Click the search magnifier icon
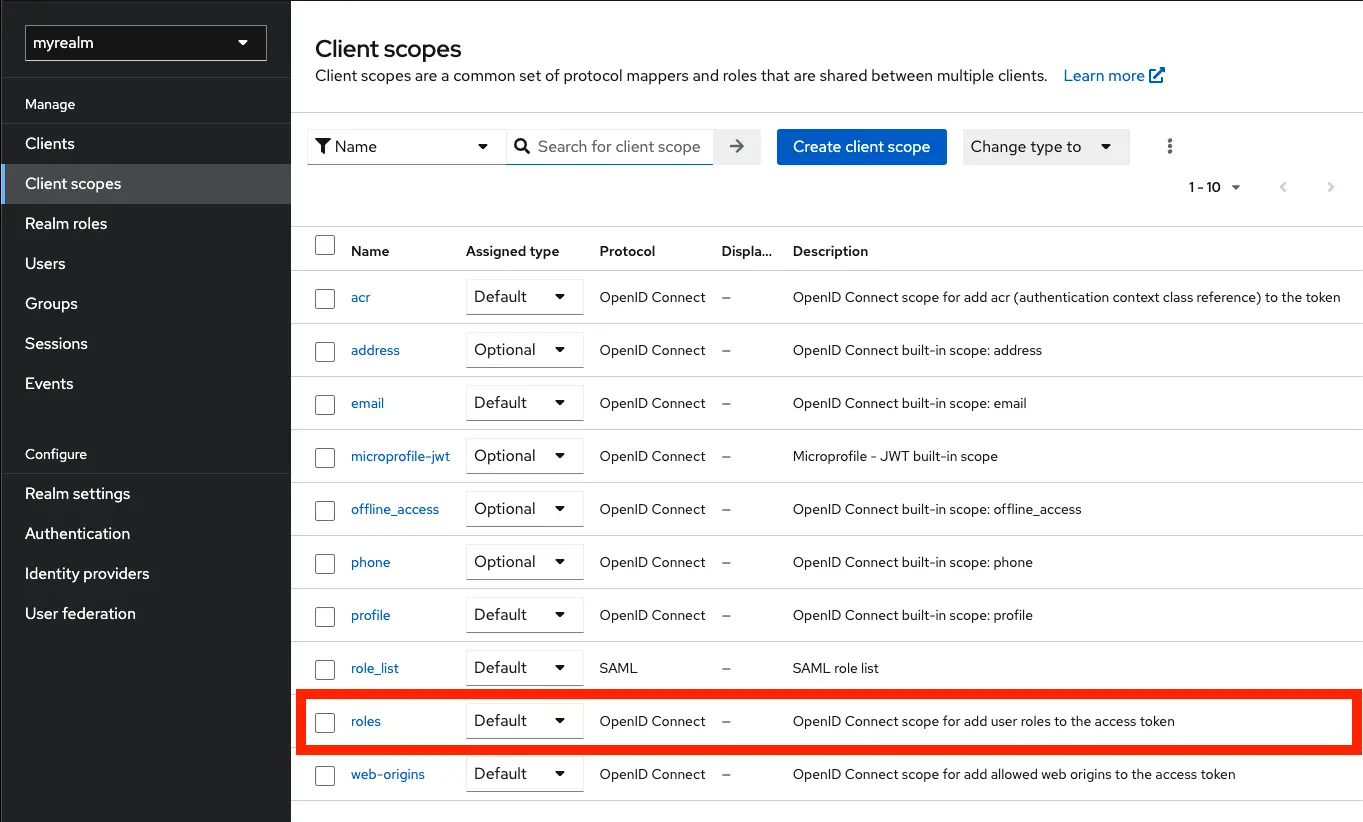1363x822 pixels. [x=521, y=146]
